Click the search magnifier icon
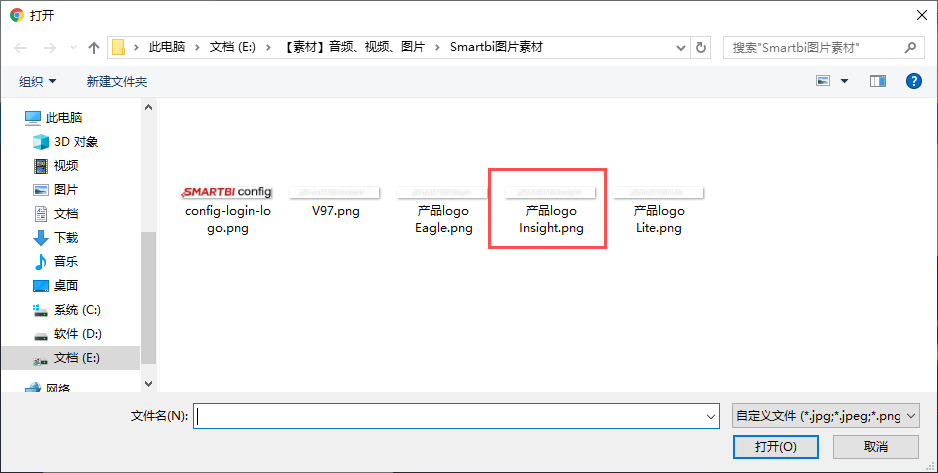Viewport: 938px width, 473px height. pyautogui.click(x=910, y=47)
